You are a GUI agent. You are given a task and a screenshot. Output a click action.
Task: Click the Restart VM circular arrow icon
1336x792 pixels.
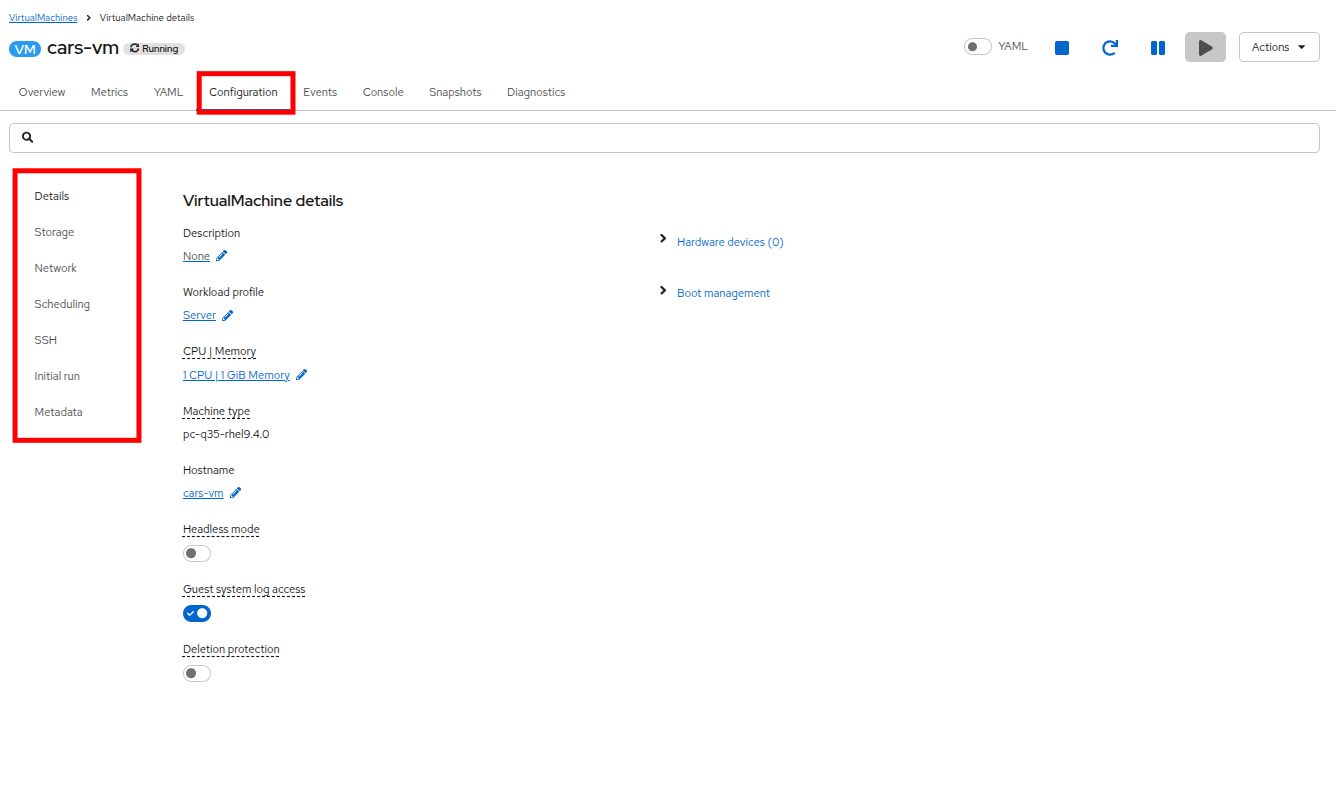point(1110,48)
